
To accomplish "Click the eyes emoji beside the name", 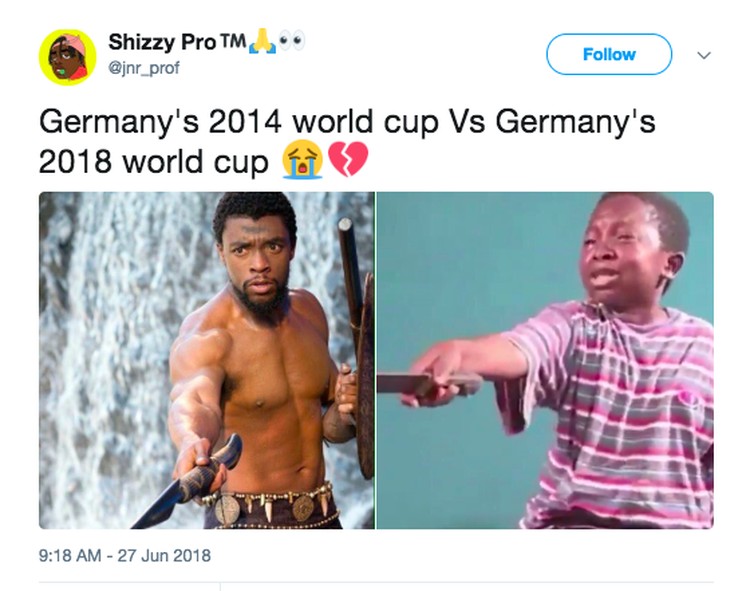I will [291, 41].
